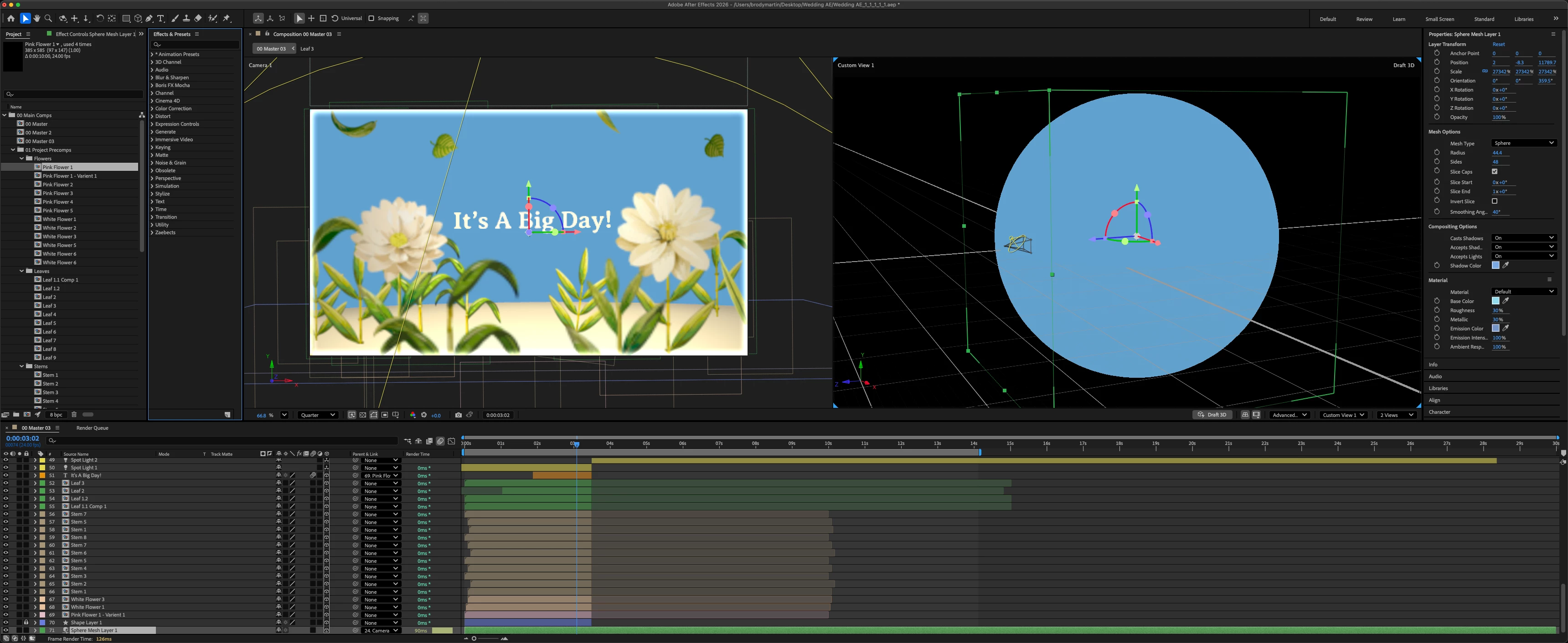Select White Flower 3 in Project panel

click(x=59, y=237)
